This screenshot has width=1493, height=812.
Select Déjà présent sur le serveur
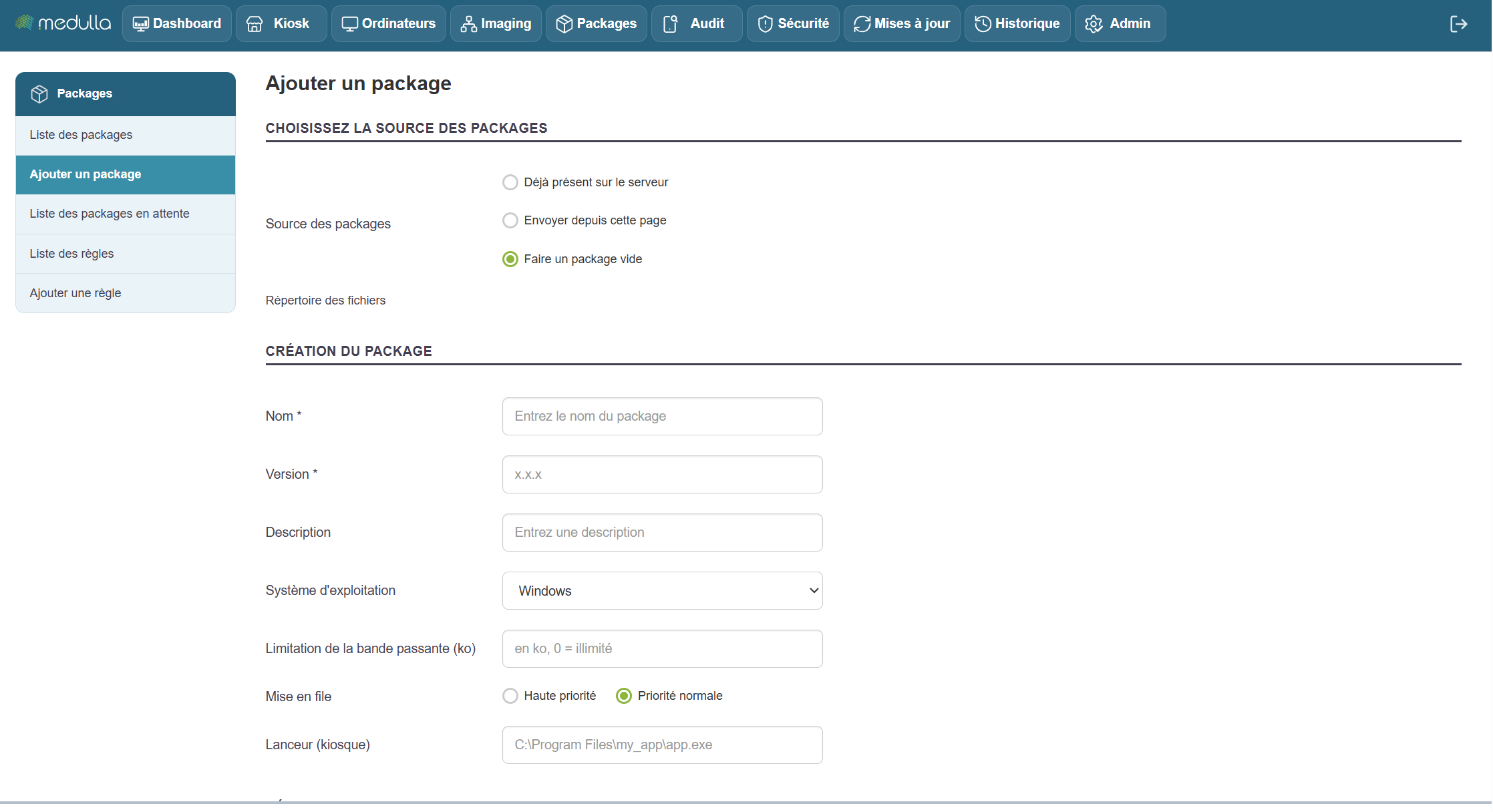(510, 182)
